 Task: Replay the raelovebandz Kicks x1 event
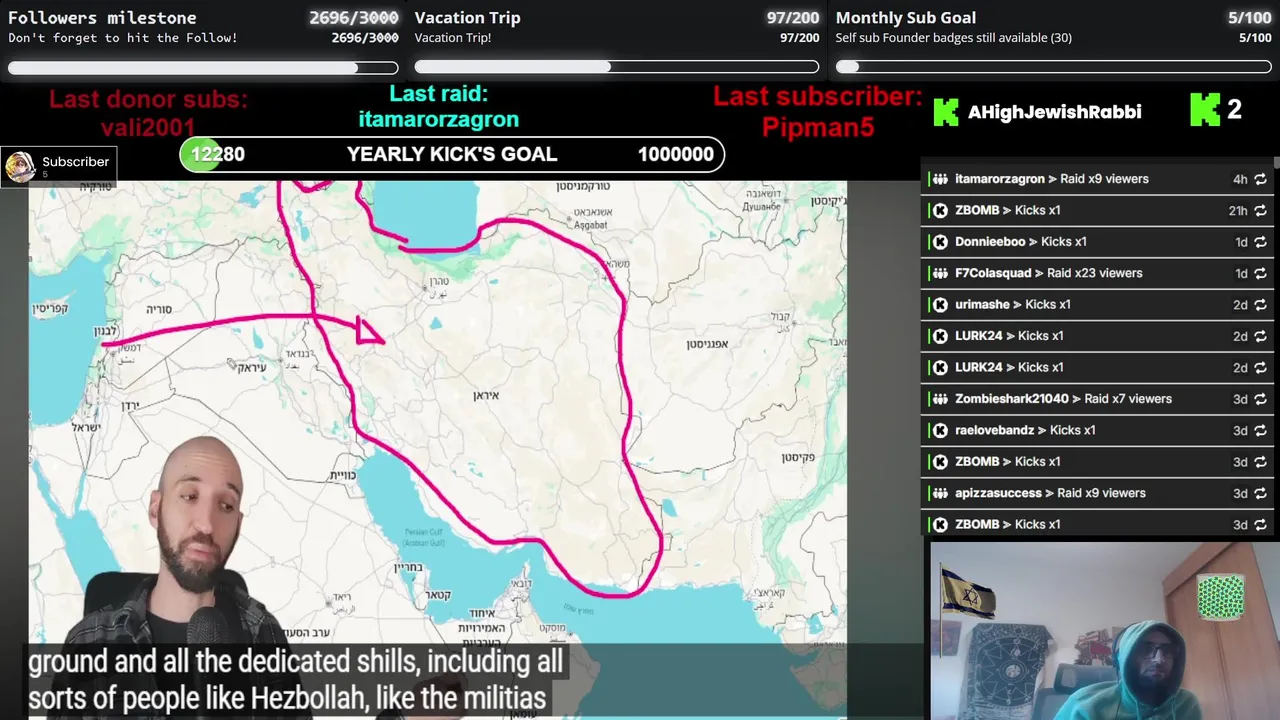(x=1260, y=430)
